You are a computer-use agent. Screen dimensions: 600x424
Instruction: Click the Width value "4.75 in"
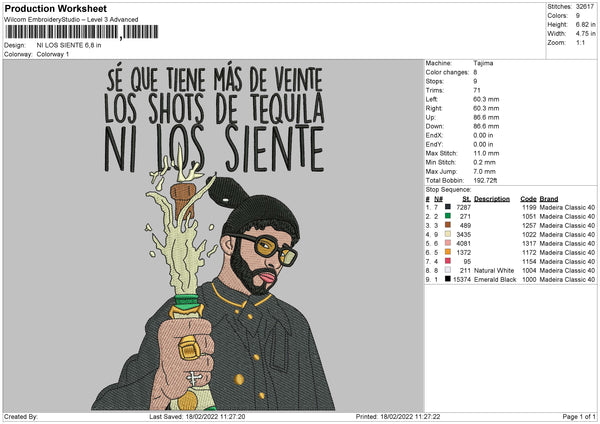(x=585, y=34)
